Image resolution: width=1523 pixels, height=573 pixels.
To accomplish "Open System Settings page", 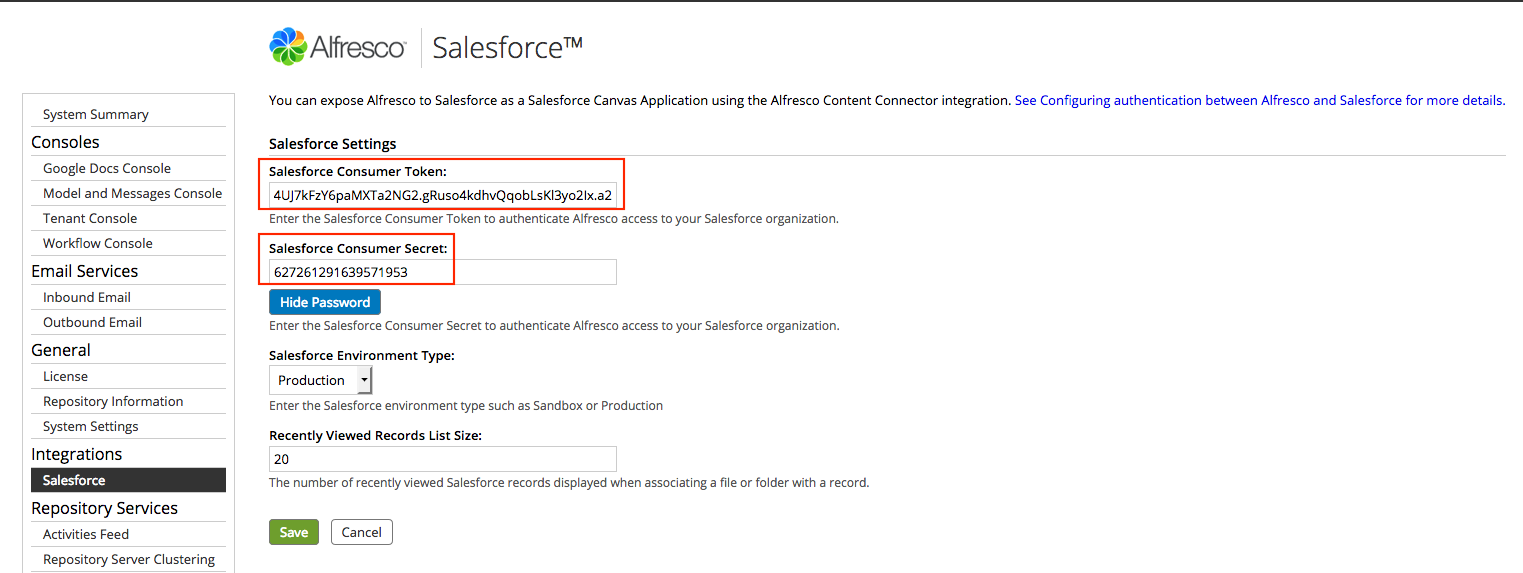I will pyautogui.click(x=91, y=426).
